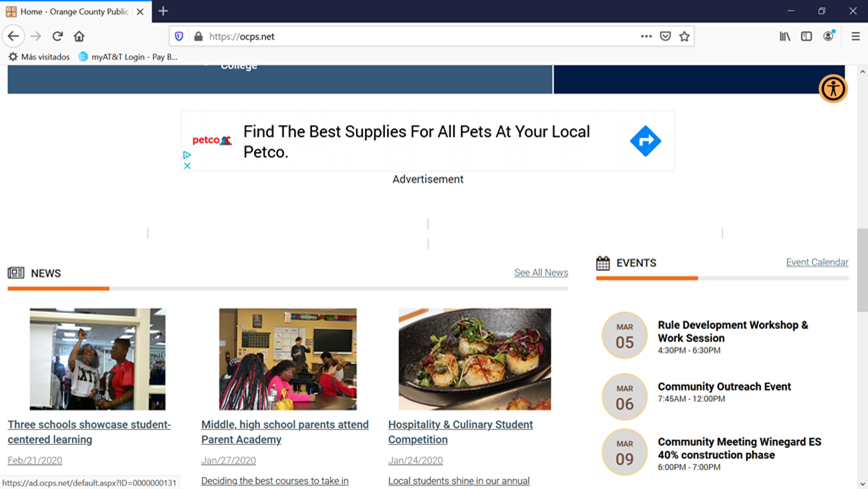Open the Más visitados bookmarks folder
868x489 pixels.
point(39,56)
